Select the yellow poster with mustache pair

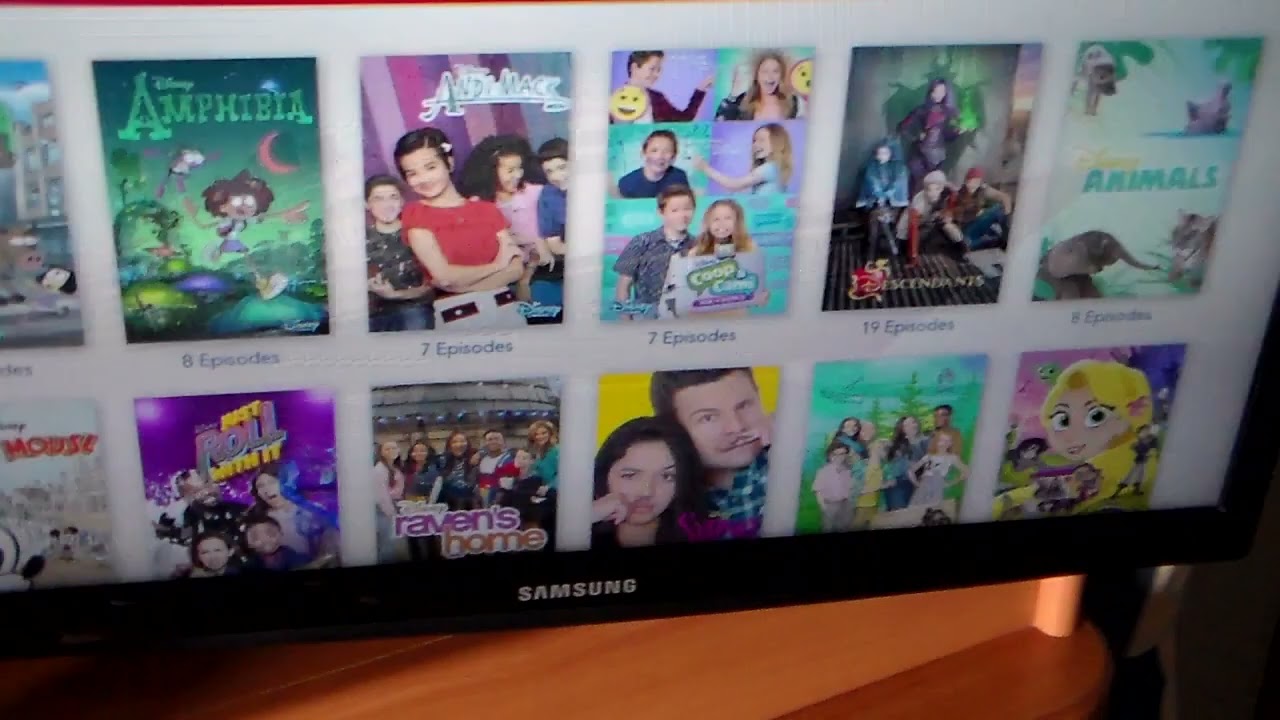(687, 458)
